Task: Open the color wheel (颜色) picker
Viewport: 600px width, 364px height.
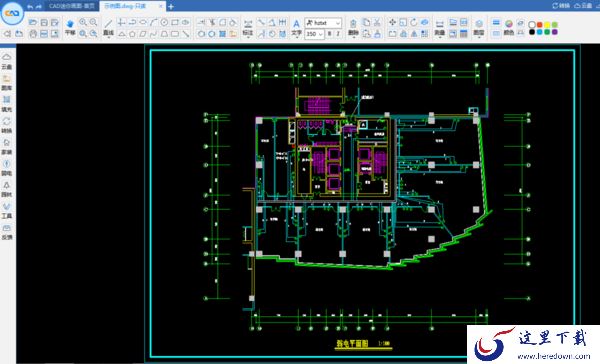Action: coord(509,28)
